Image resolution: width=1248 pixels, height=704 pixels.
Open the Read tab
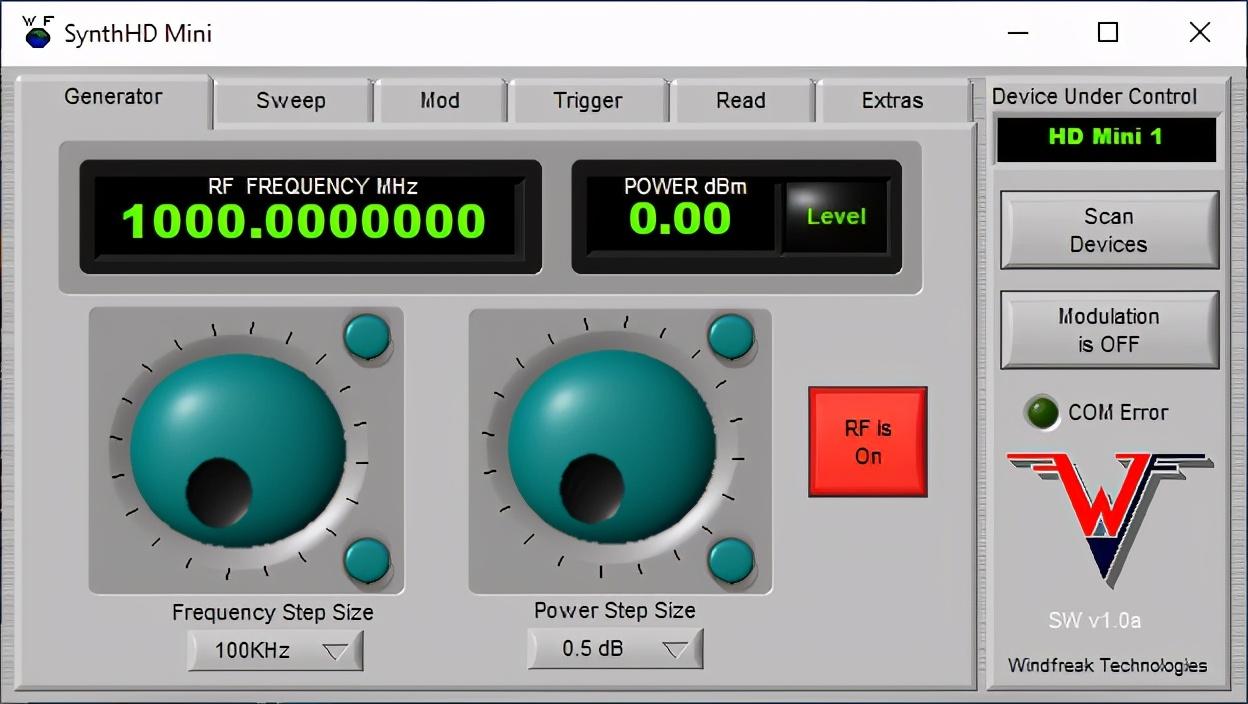point(741,101)
